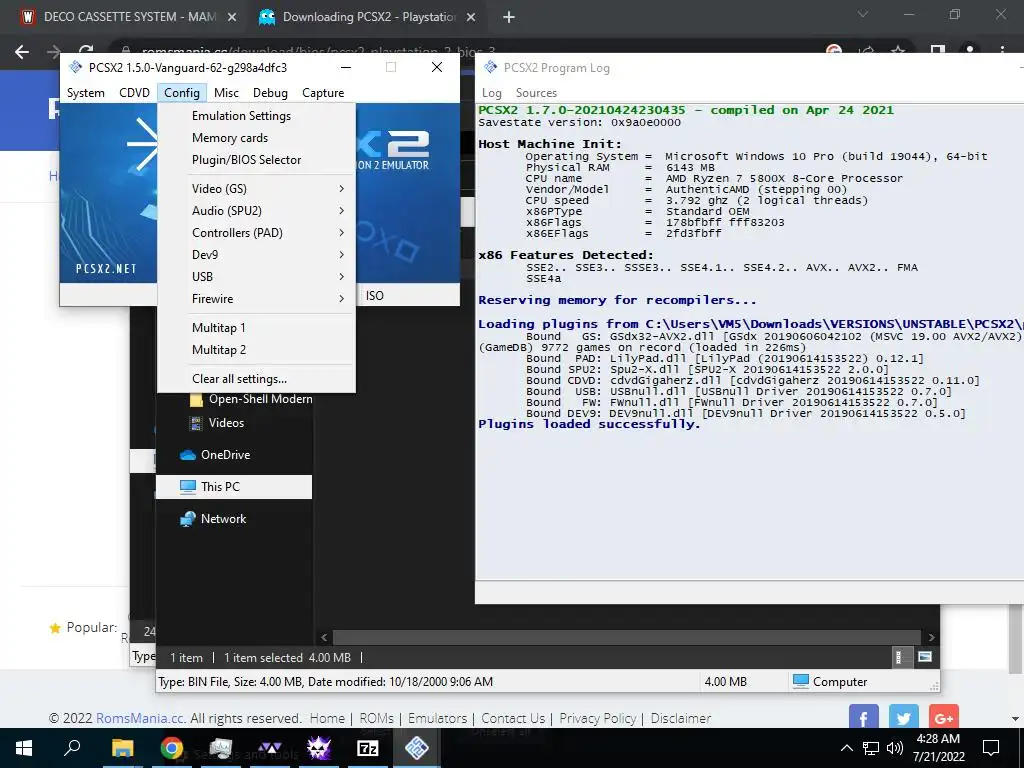Switch Explorer to large icons view

[x=925, y=657]
